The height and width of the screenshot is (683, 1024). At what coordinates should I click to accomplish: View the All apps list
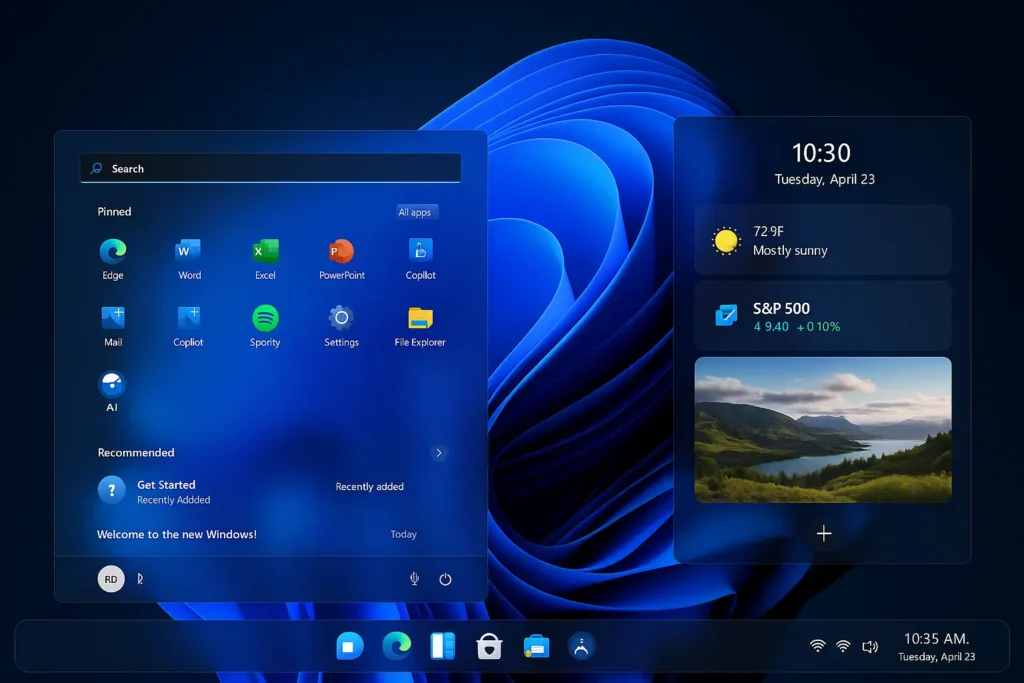click(416, 211)
